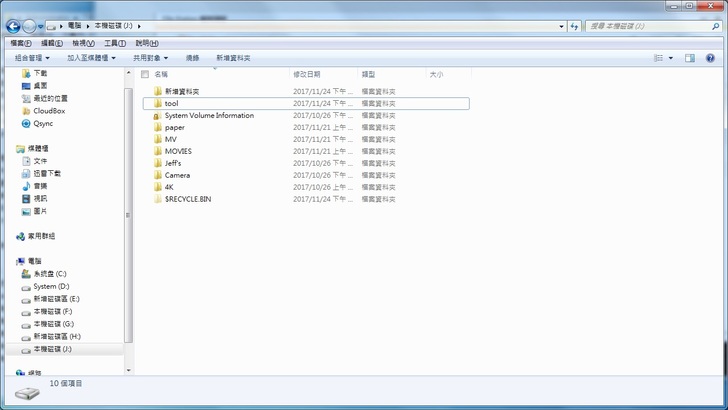Image resolution: width=728 pixels, height=410 pixels.
Task: Open the 共用對象 dropdown
Action: 150,58
